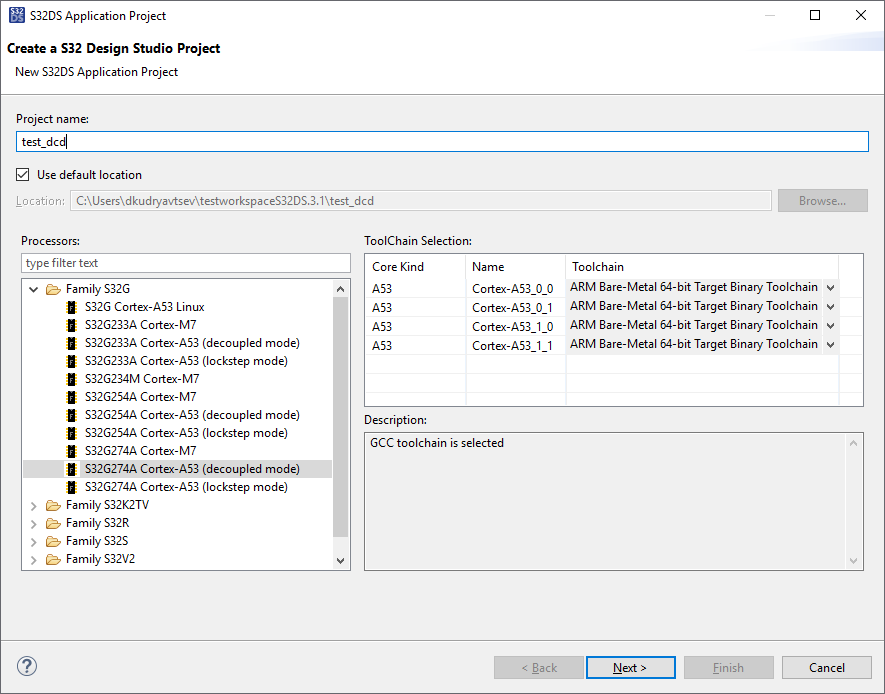Image resolution: width=885 pixels, height=694 pixels.
Task: Open toolchain dropdown for Cortex-A53_1_1
Action: click(x=830, y=345)
